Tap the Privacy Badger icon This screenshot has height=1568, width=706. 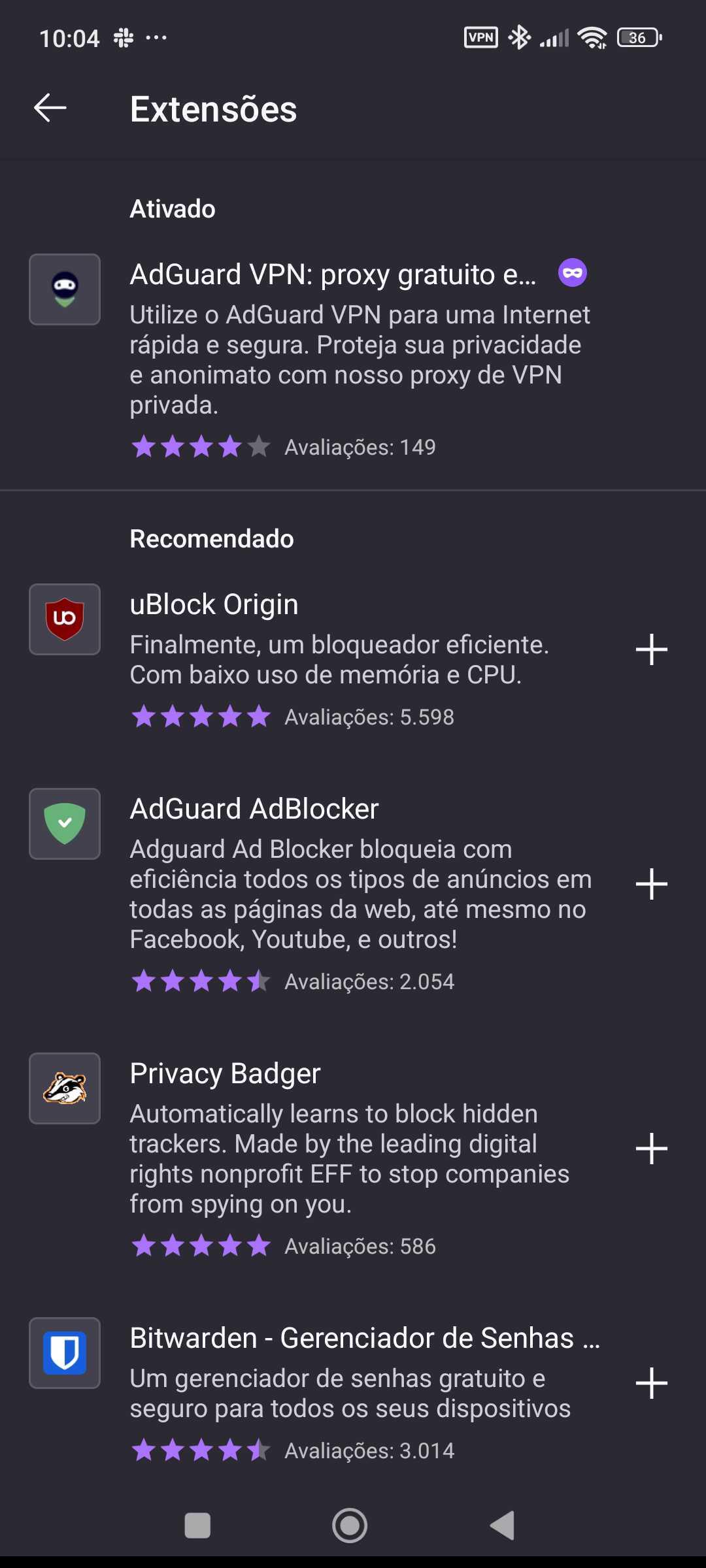click(x=65, y=1088)
